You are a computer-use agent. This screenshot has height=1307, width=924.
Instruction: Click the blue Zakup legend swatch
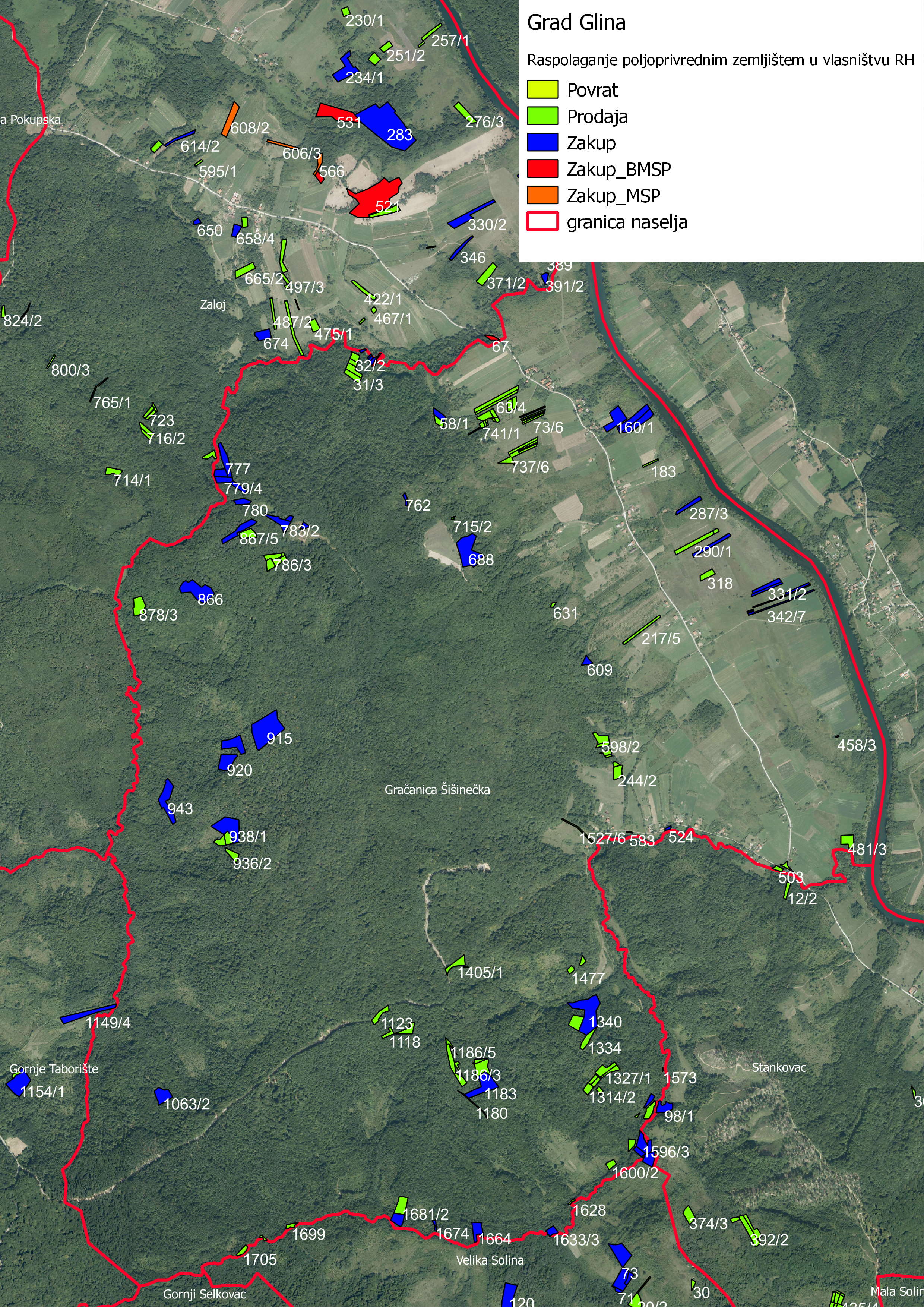pos(542,142)
